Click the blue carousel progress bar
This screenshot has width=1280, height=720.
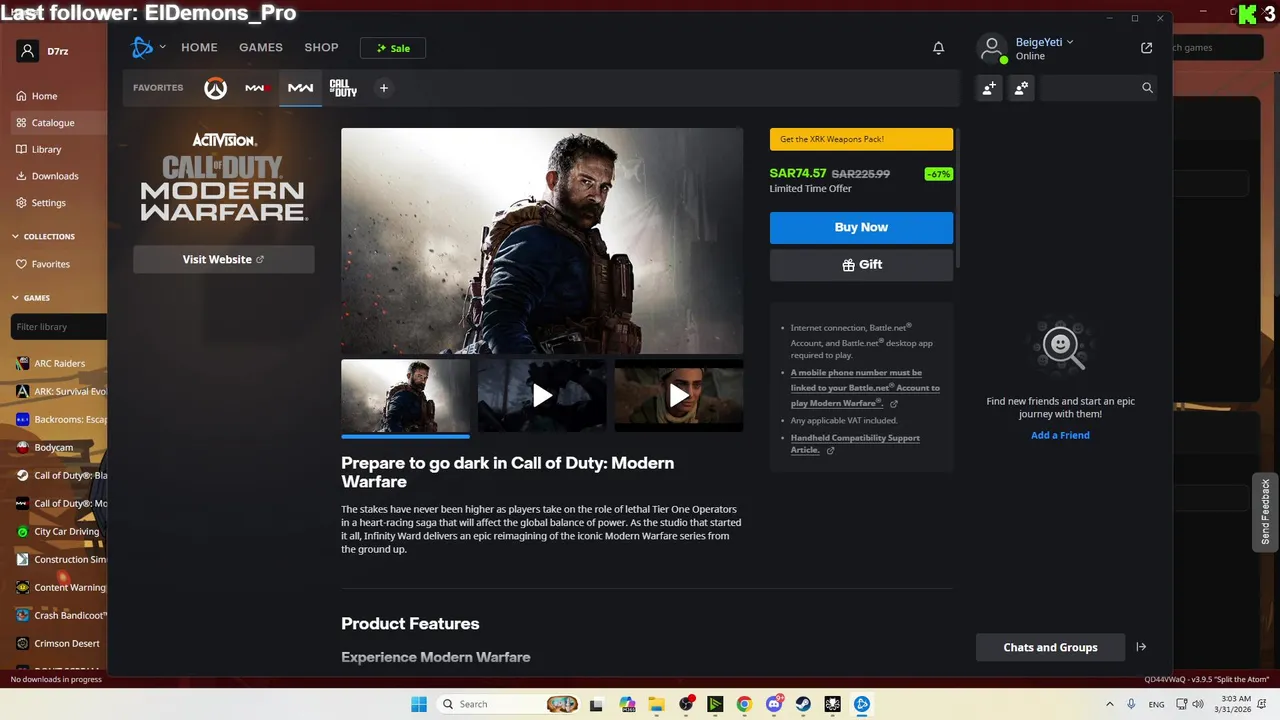(x=405, y=436)
